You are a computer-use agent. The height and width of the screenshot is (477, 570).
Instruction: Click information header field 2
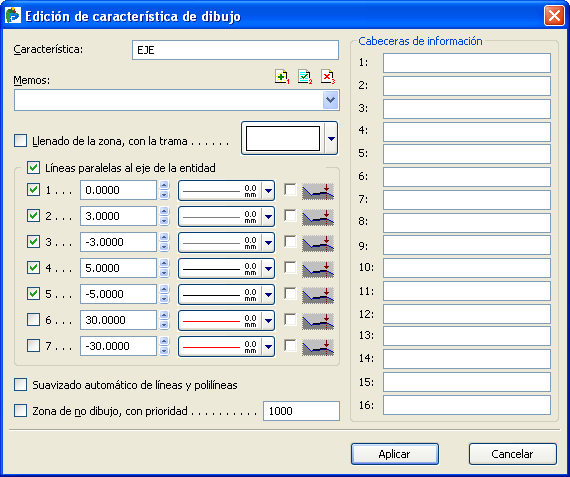467,86
